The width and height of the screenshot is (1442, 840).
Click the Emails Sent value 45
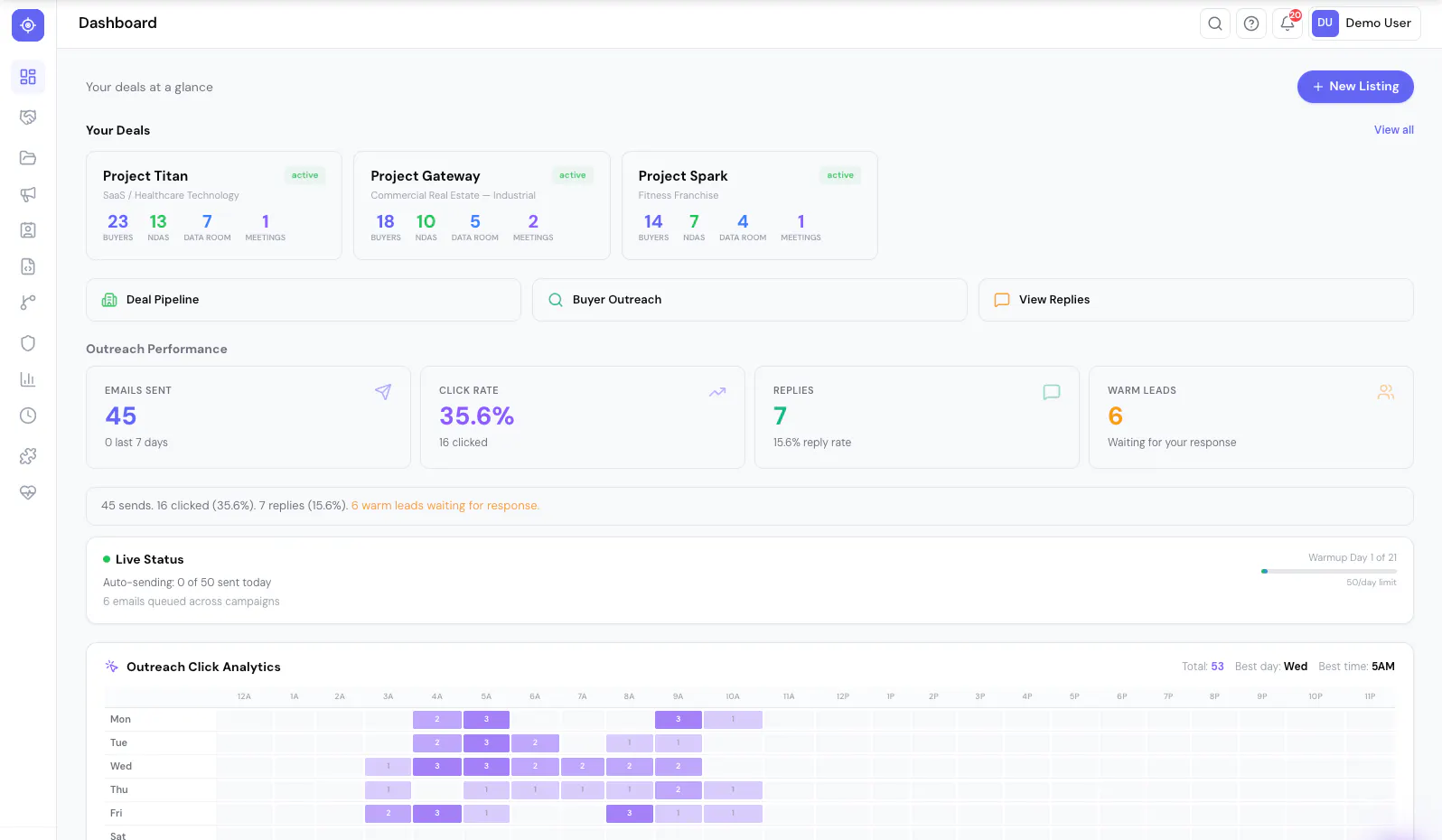[x=121, y=416]
